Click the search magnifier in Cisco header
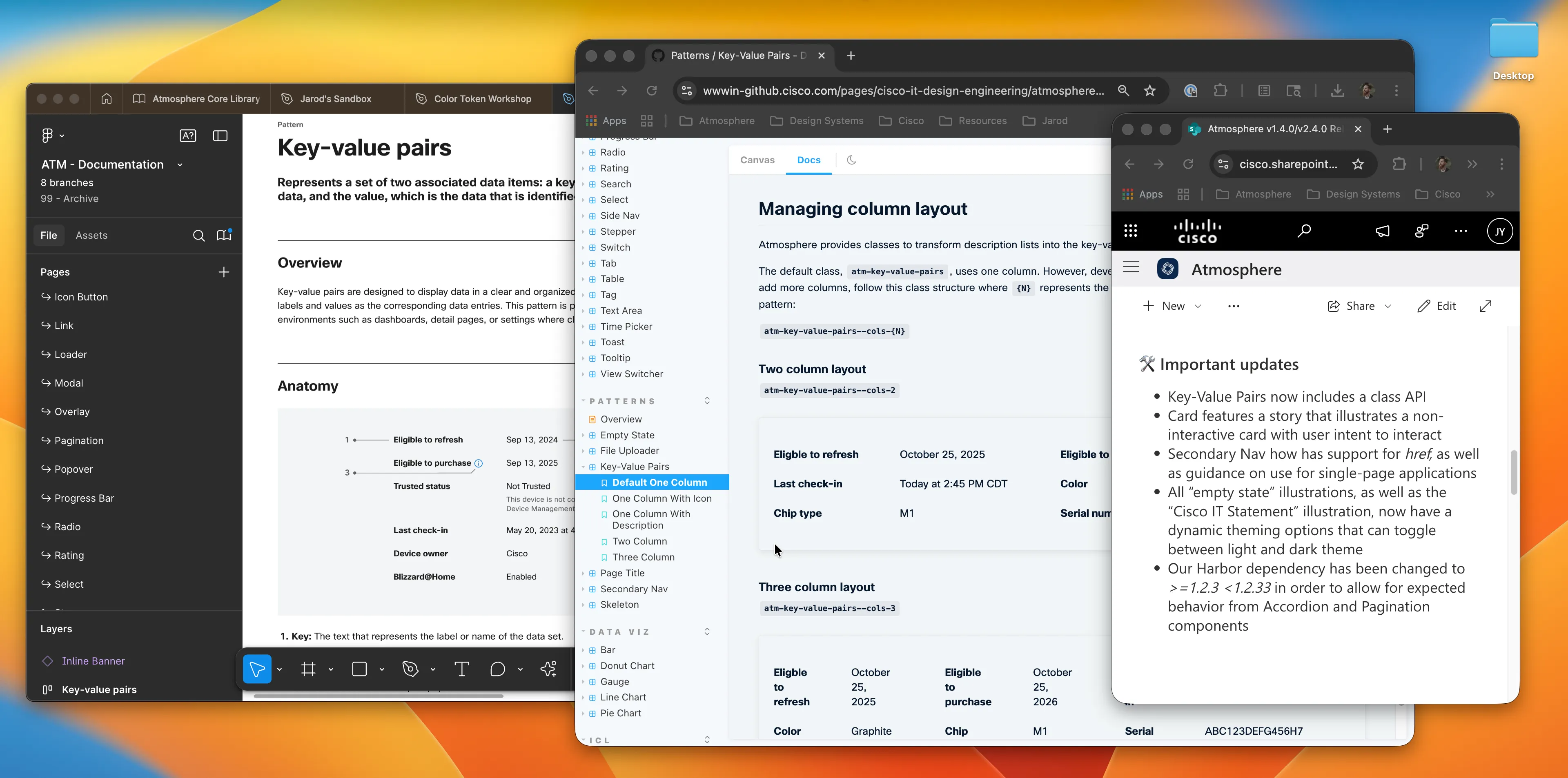This screenshot has height=778, width=1568. coord(1304,231)
